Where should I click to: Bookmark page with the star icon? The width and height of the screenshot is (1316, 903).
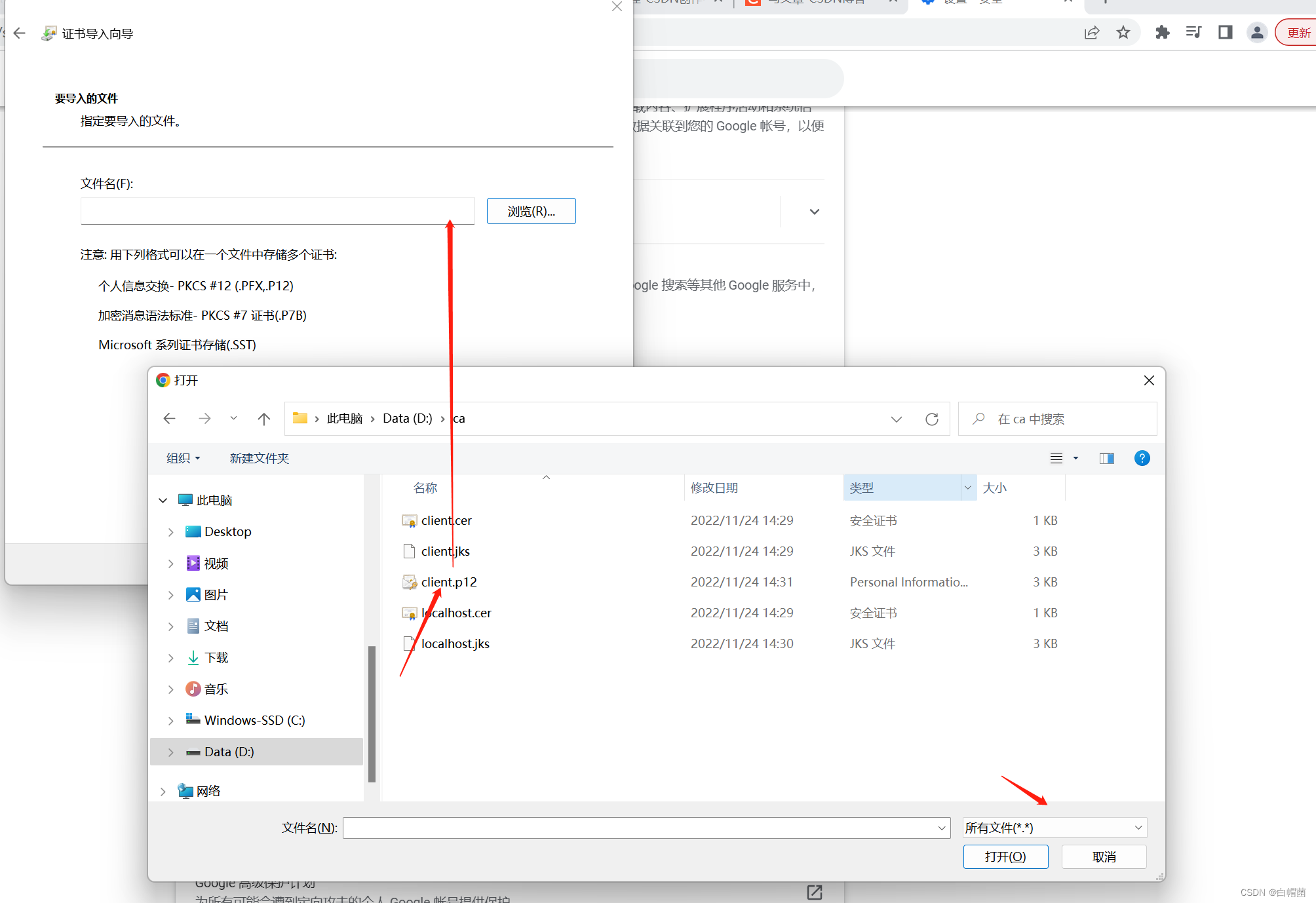(x=1123, y=32)
